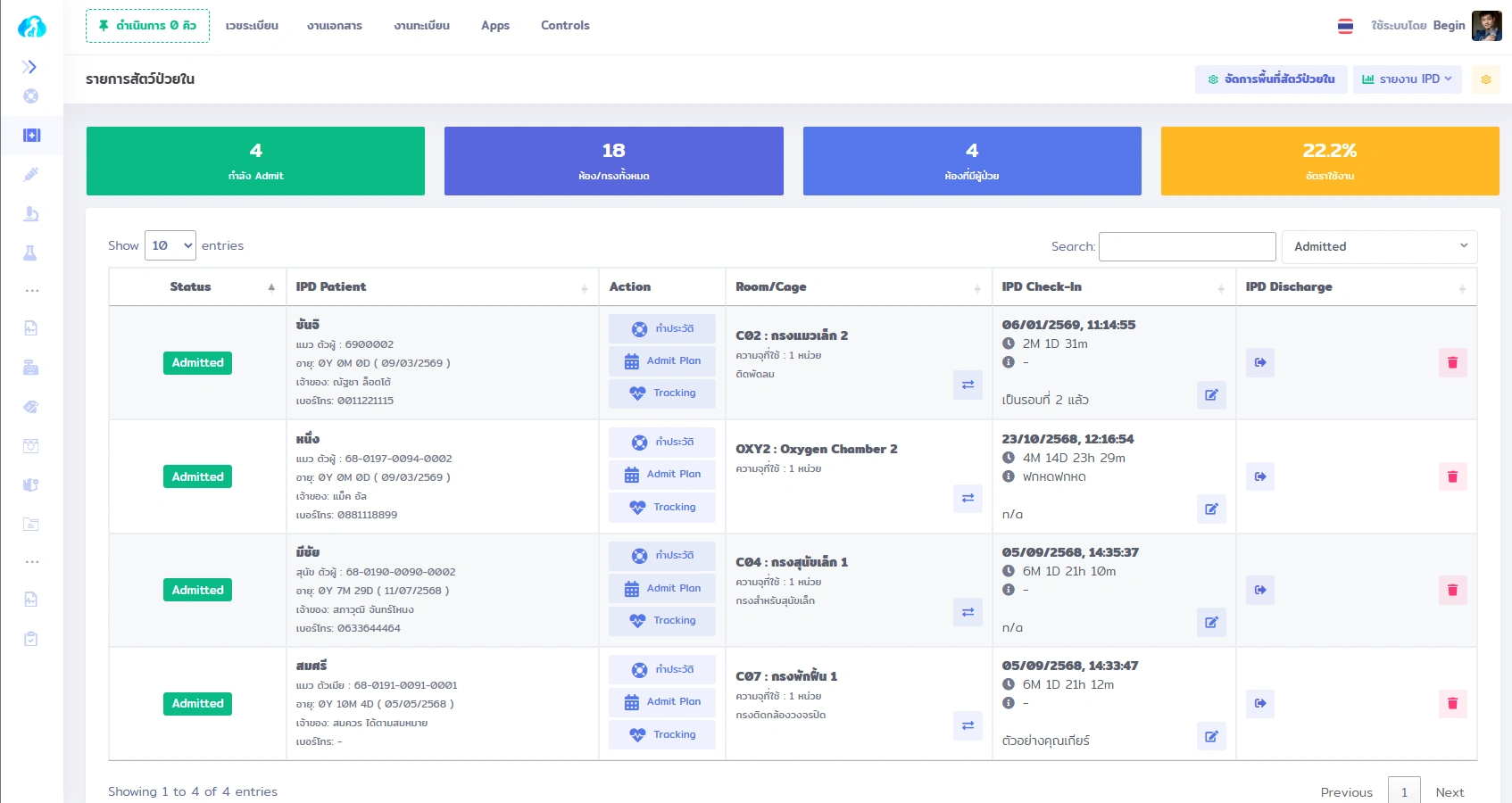Image resolution: width=1512 pixels, height=803 pixels.
Task: Expand the รายงาน IPD report dropdown
Action: tap(1407, 79)
